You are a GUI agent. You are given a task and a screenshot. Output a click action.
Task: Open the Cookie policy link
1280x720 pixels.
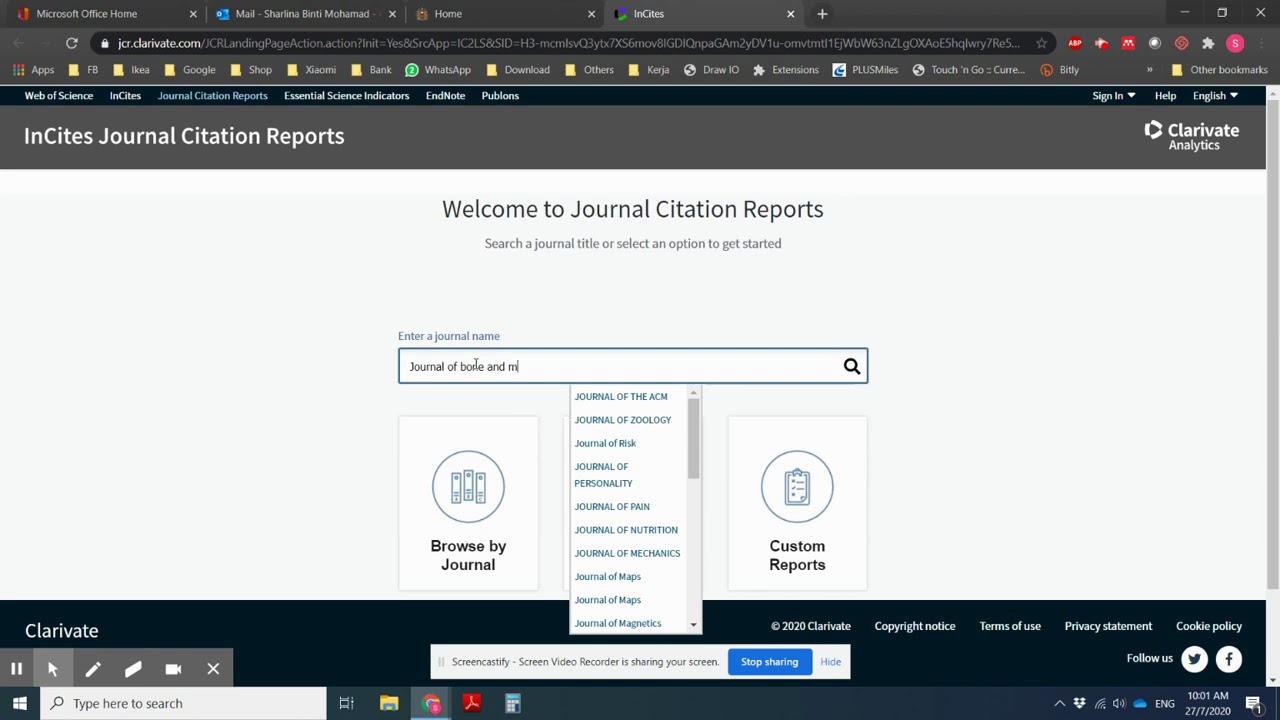click(1209, 626)
